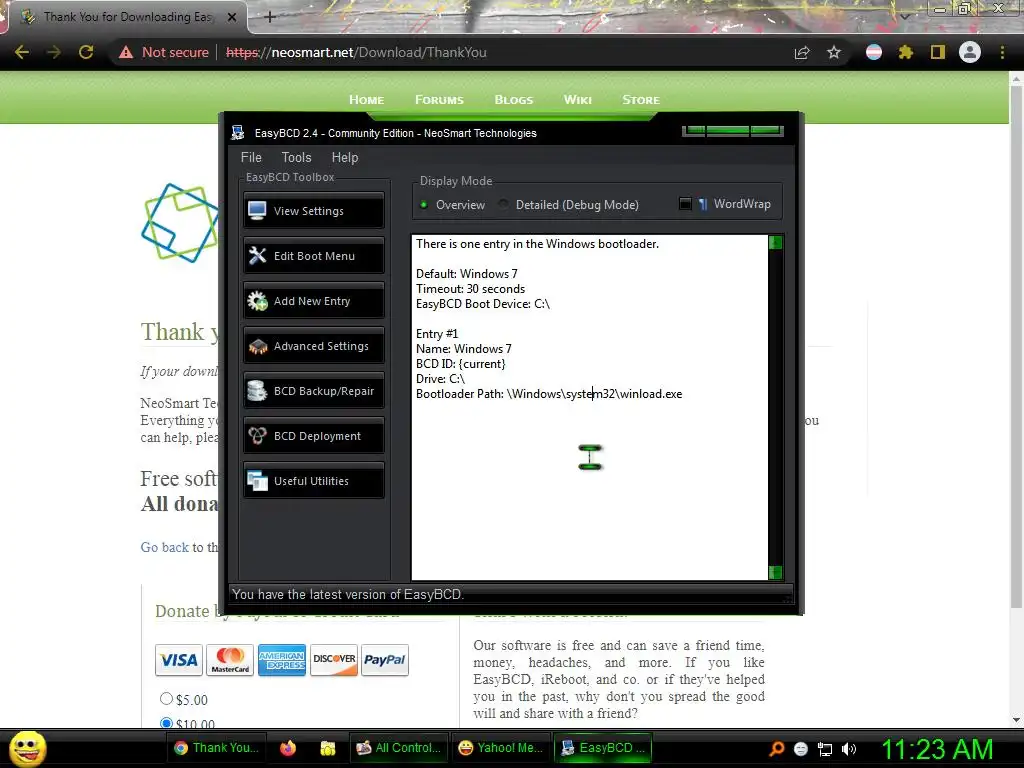Viewport: 1024px width, 768px height.
Task: Click the volume speaker tray icon
Action: [x=848, y=749]
